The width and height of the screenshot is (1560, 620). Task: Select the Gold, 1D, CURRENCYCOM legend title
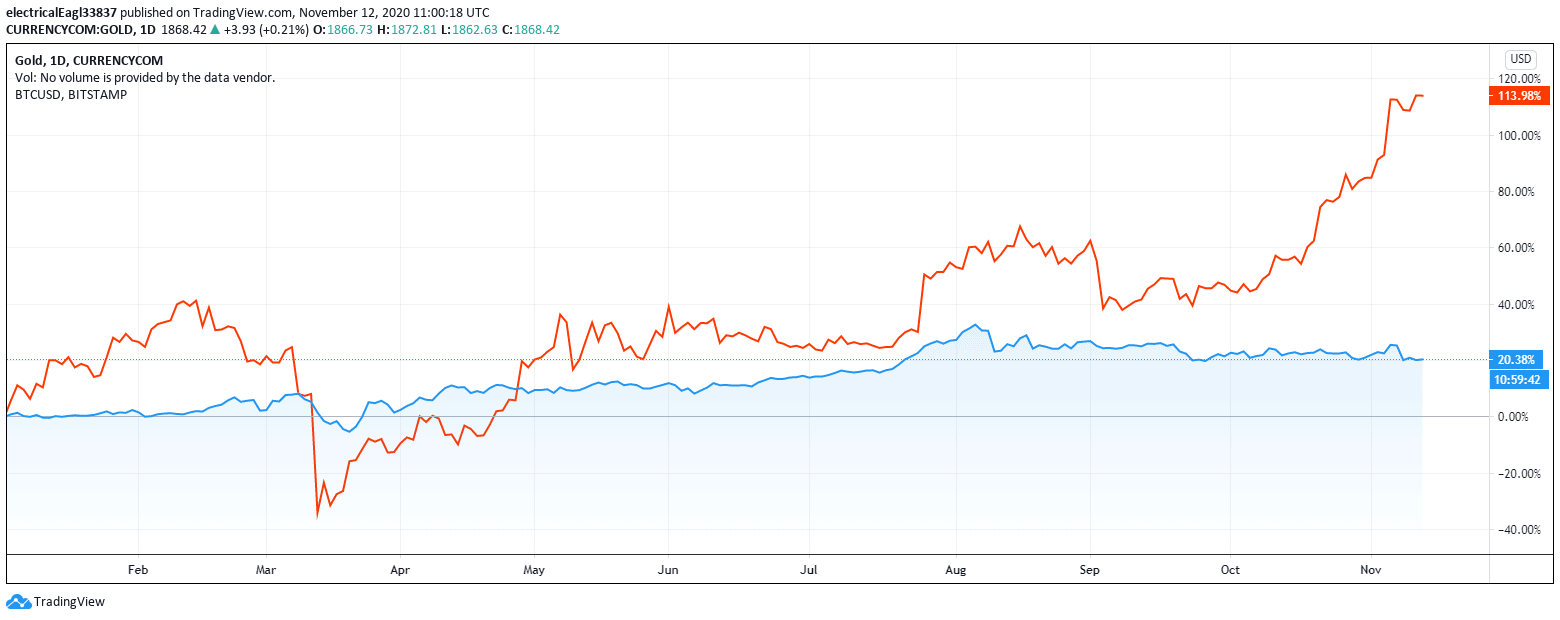74,61
